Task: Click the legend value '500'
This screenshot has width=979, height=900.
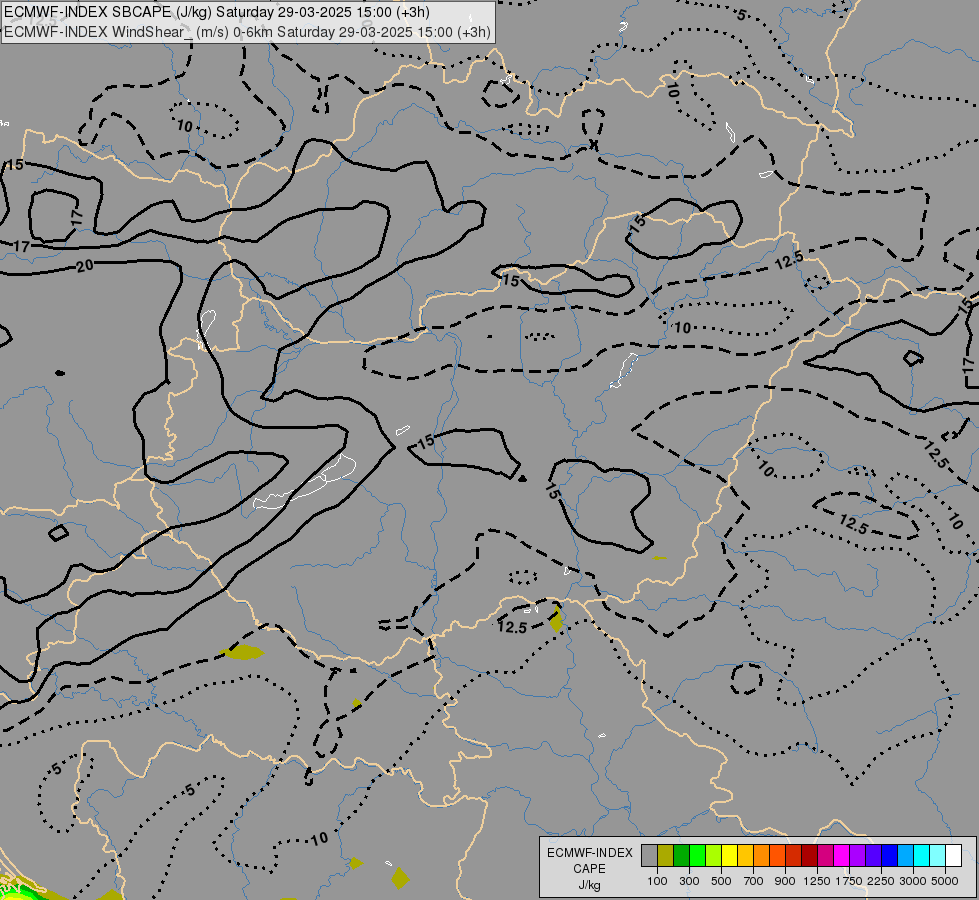Action: pyautogui.click(x=721, y=881)
